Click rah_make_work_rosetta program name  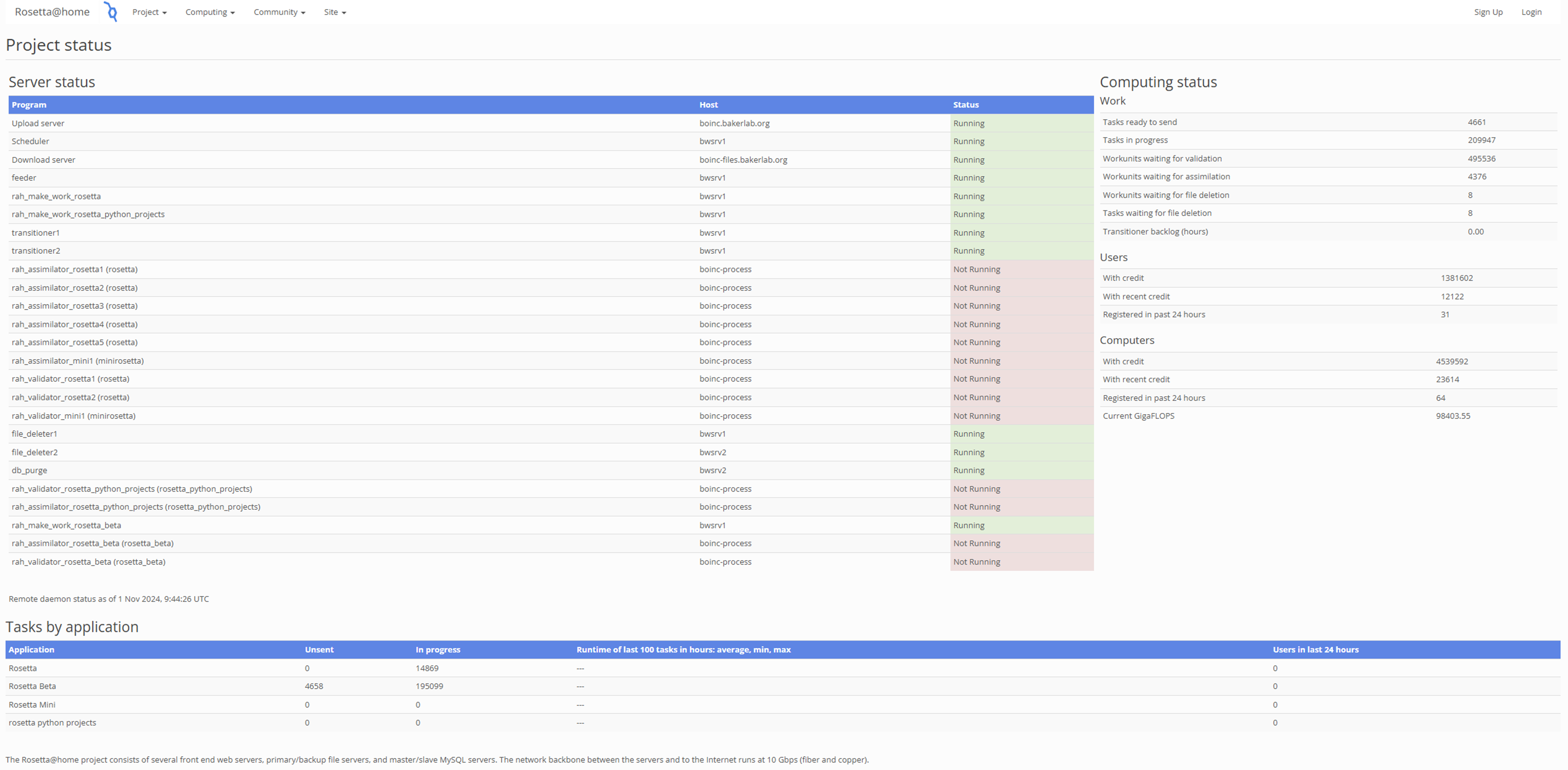click(x=56, y=196)
